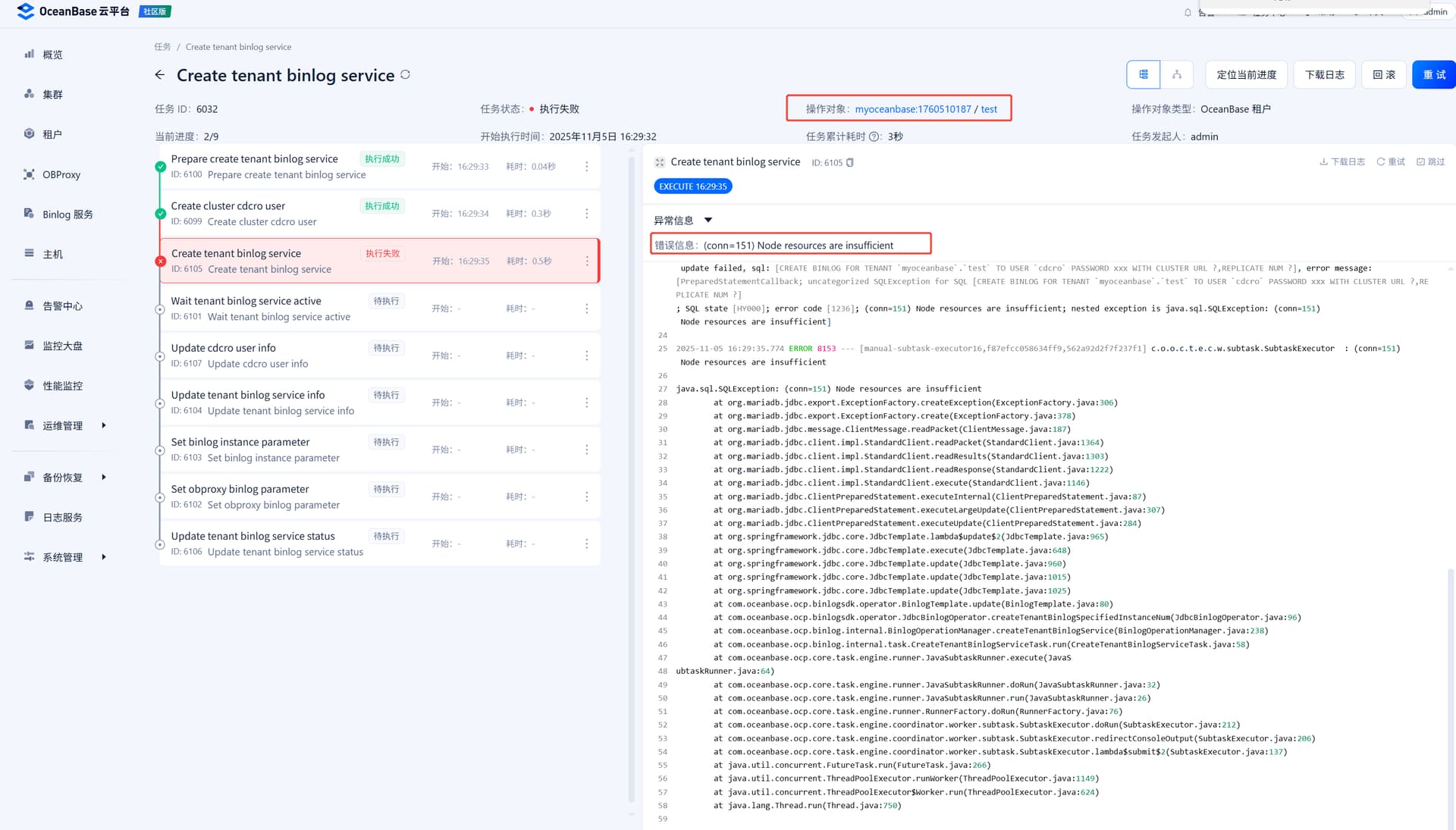Image resolution: width=1456 pixels, height=830 pixels.
Task: Expand the 运维管理 sidebar submenu
Action: pyautogui.click(x=104, y=425)
